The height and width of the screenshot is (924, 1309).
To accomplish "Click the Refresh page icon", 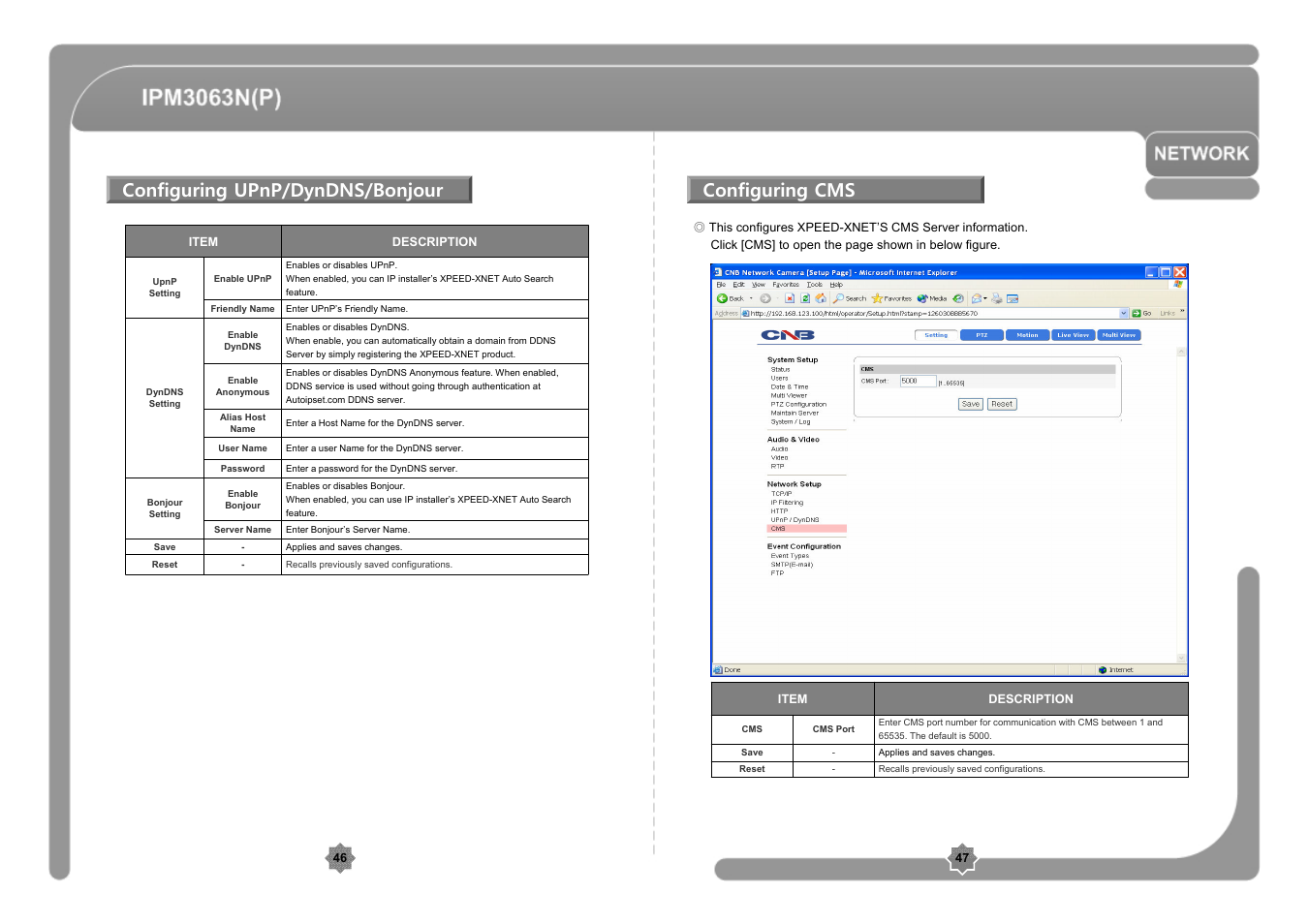I will [805, 298].
